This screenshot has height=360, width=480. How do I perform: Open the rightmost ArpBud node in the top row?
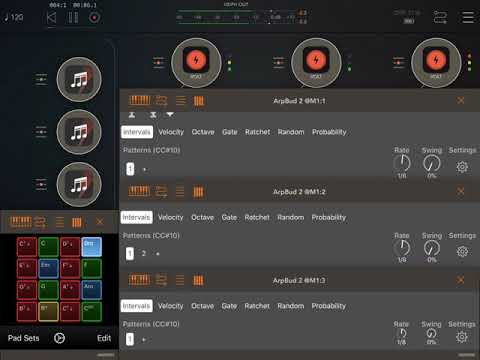pos(436,62)
